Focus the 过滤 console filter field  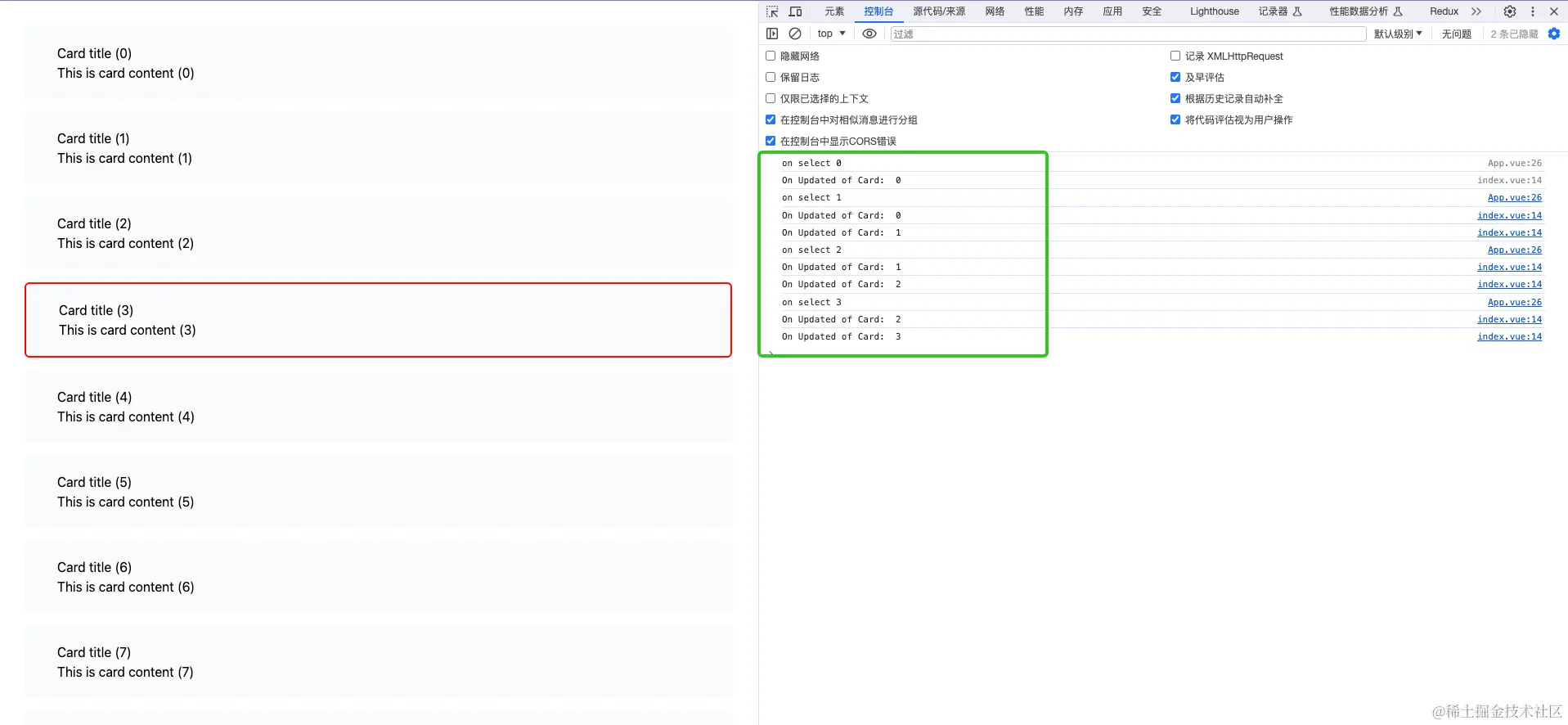(1128, 34)
